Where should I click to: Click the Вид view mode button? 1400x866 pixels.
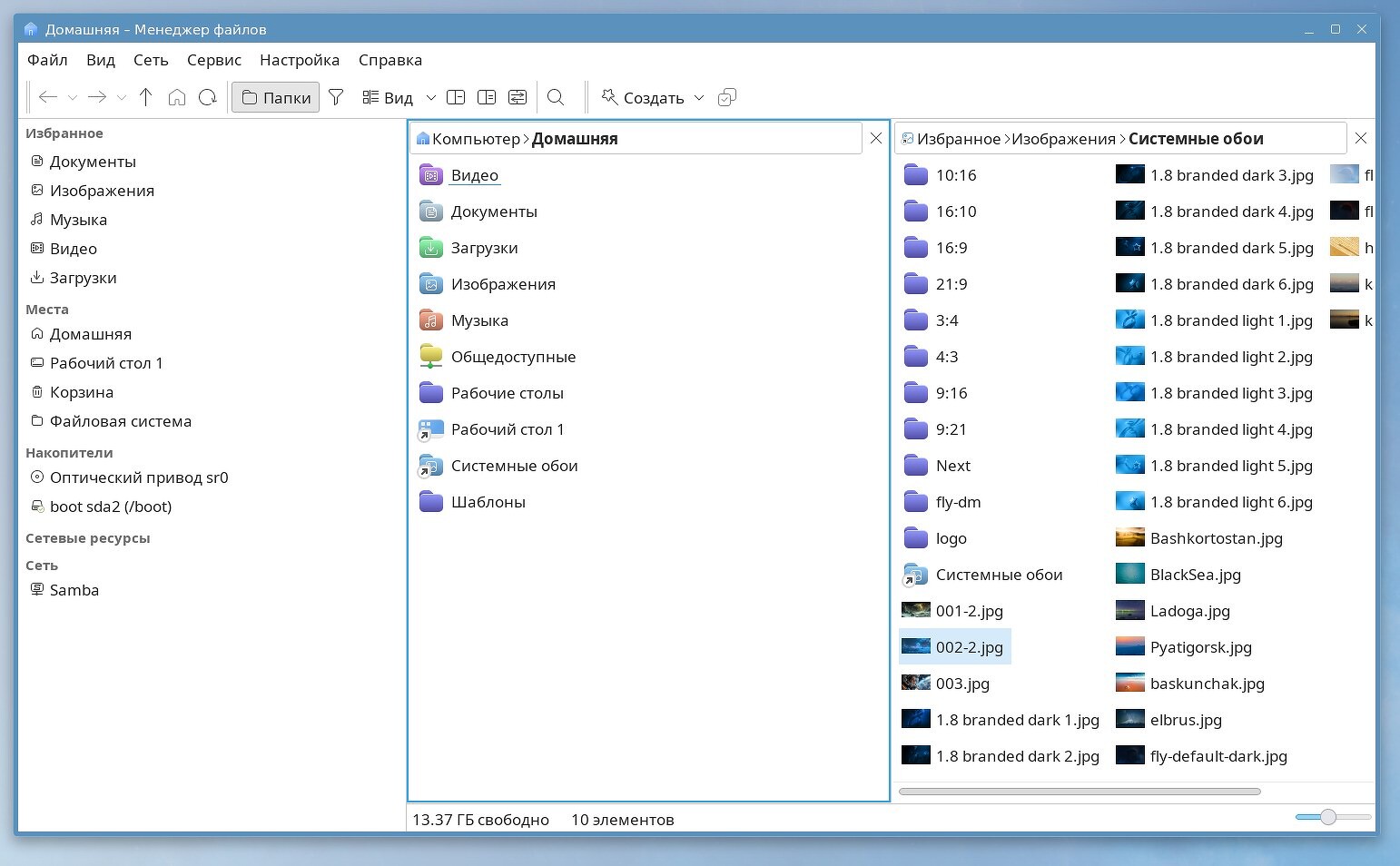point(388,97)
